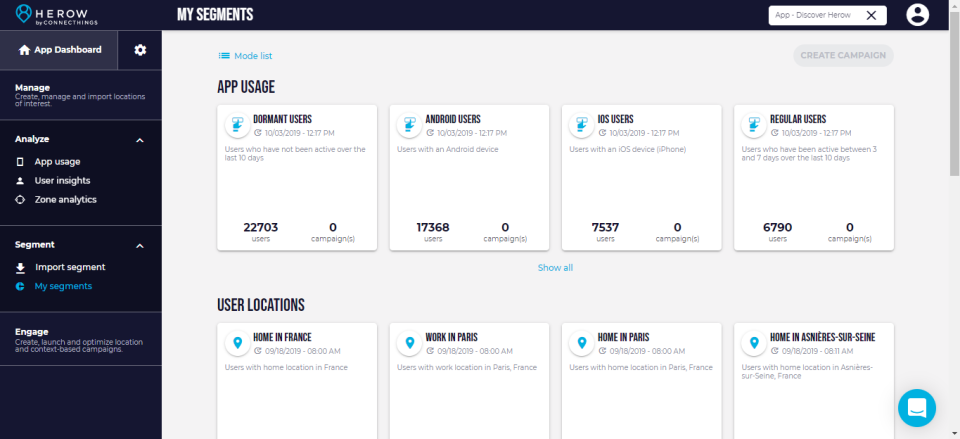Click the Android Users refresh date icon
960x439 pixels.
coord(430,133)
